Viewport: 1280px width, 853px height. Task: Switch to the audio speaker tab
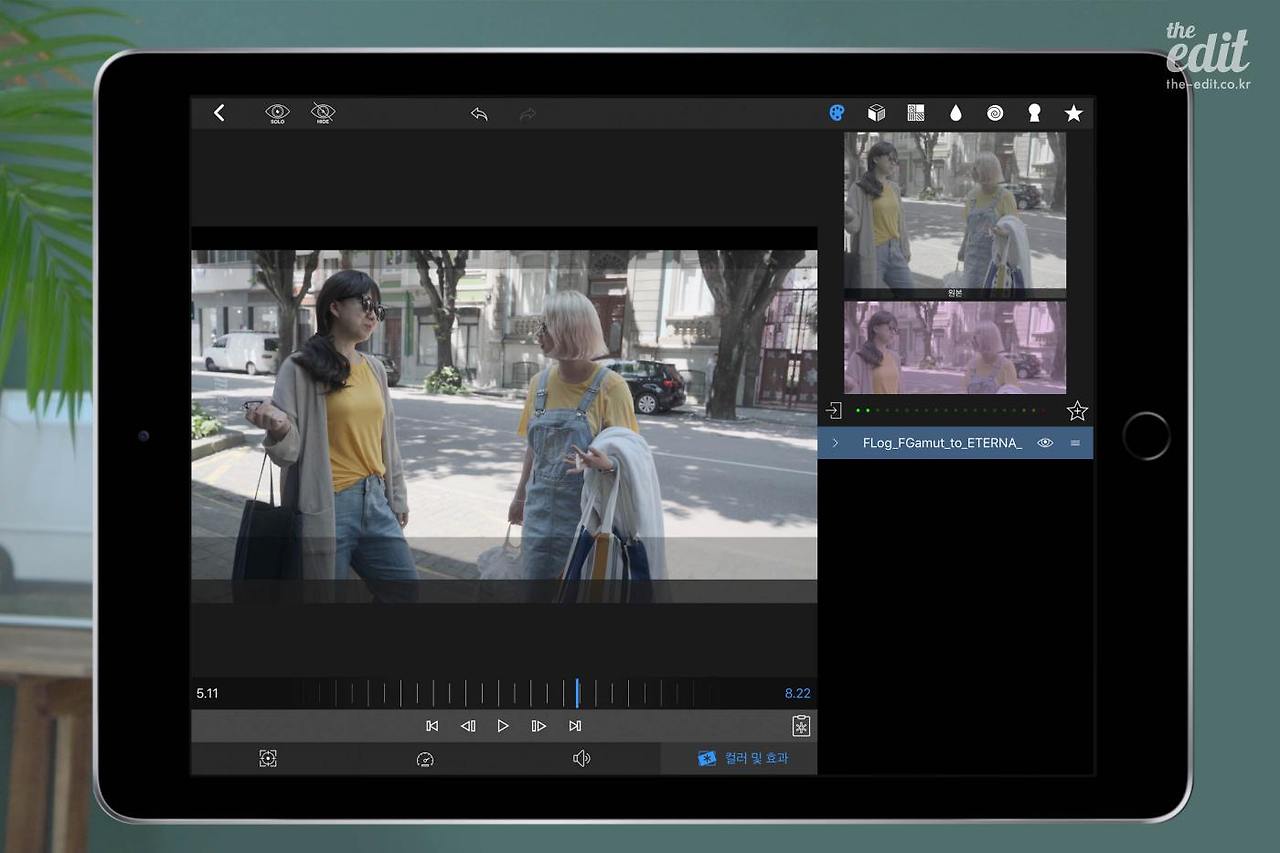(581, 759)
